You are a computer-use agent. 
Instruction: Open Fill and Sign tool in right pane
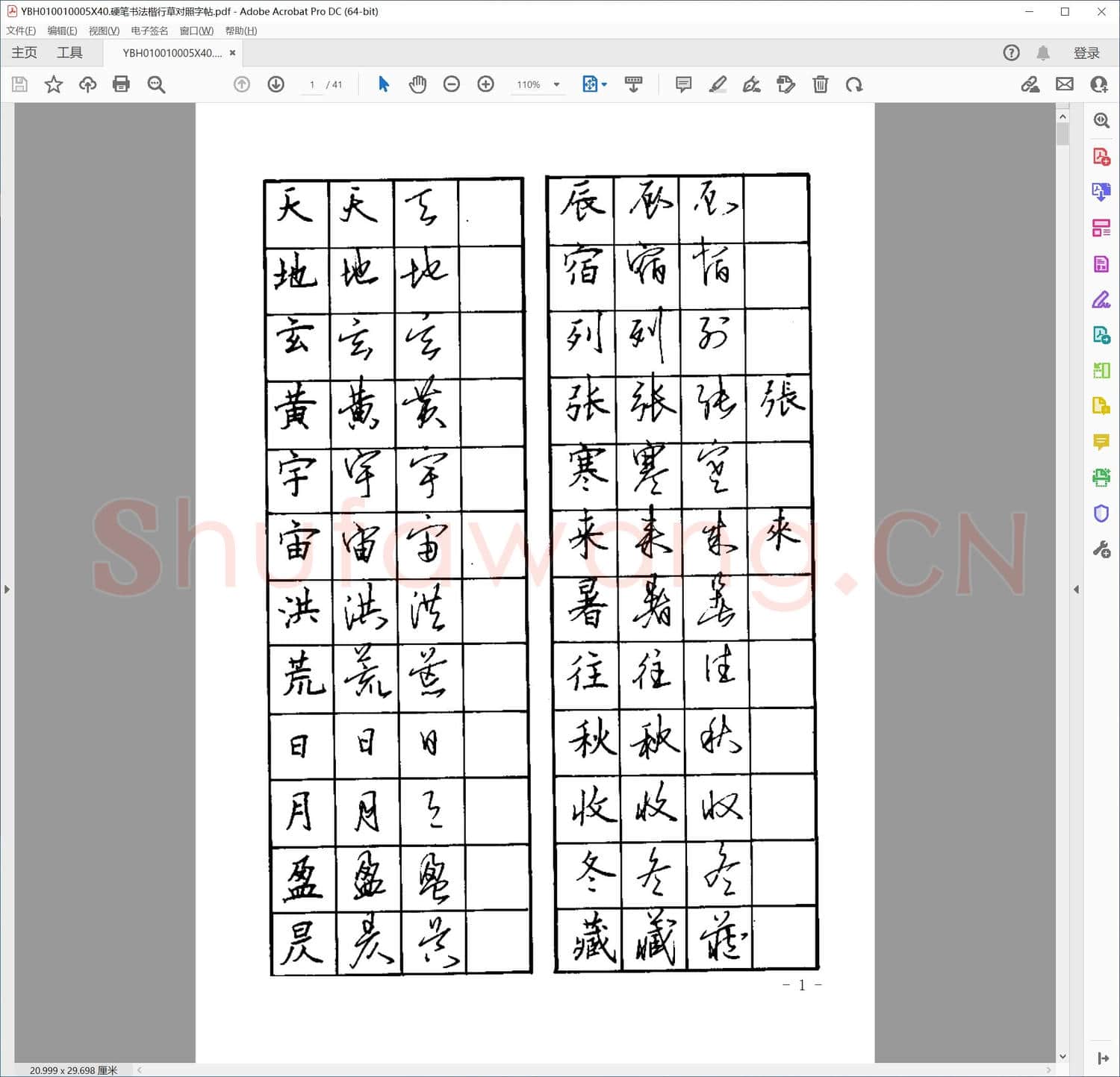1101,299
